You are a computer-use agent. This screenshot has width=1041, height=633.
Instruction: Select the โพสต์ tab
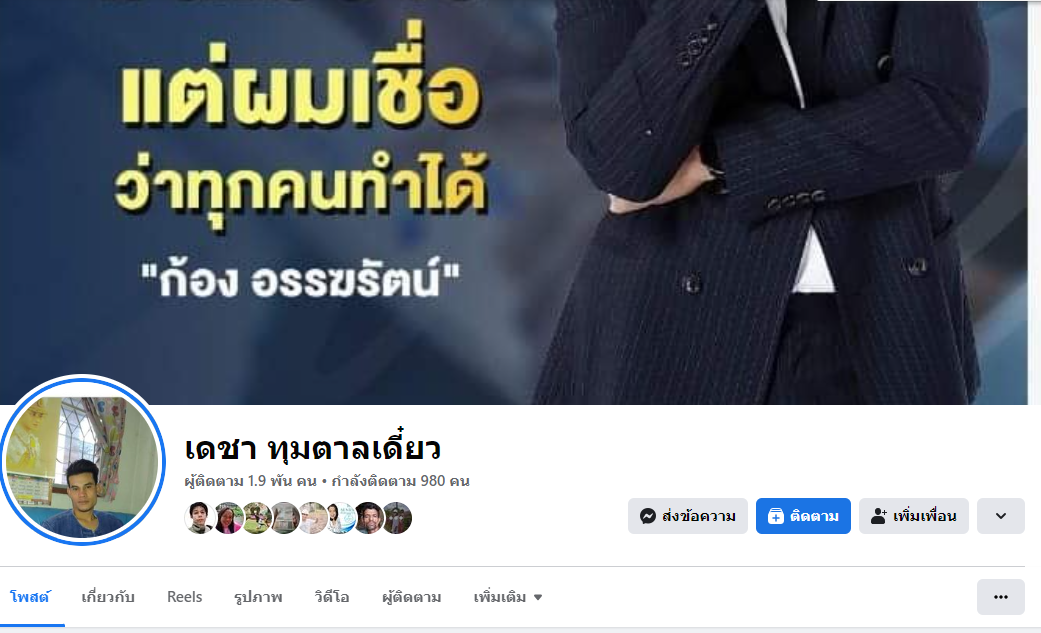[x=30, y=597]
